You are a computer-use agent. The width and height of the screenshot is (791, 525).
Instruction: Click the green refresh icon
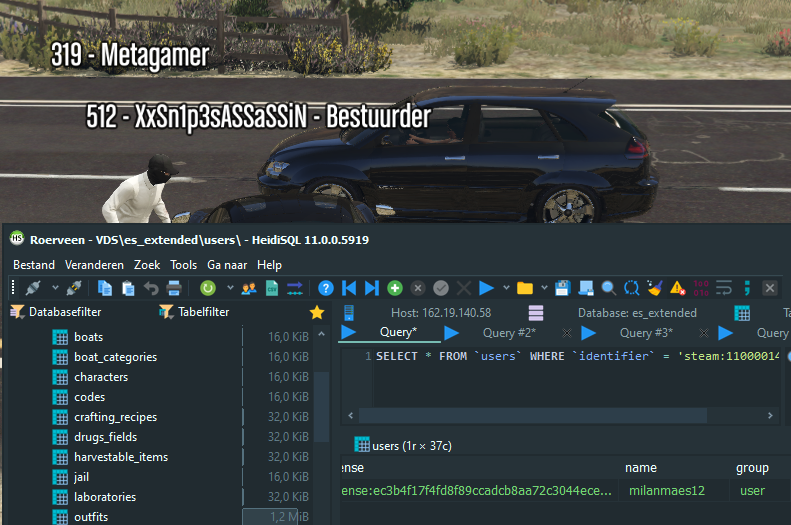pos(208,288)
